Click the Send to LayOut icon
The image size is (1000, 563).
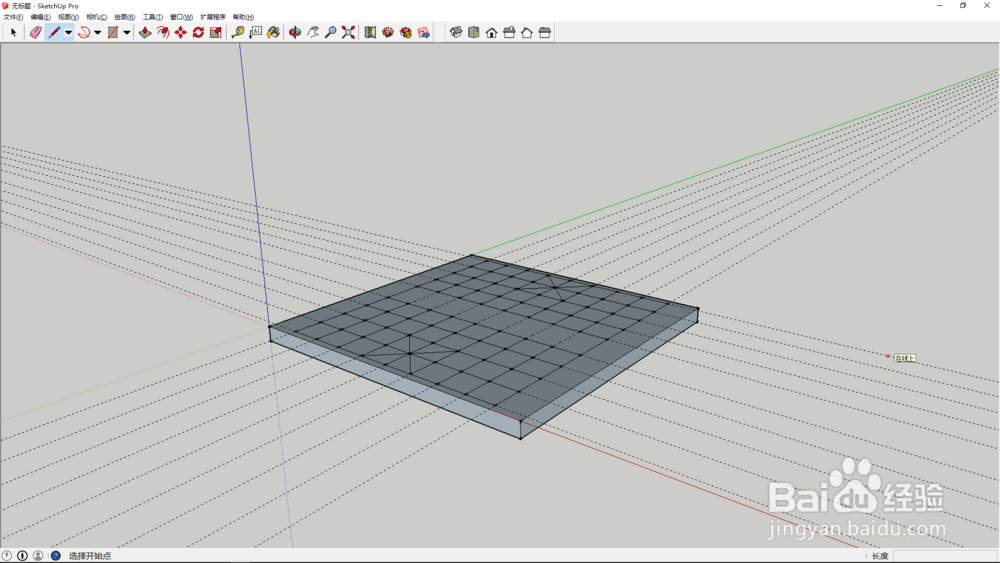(x=423, y=33)
